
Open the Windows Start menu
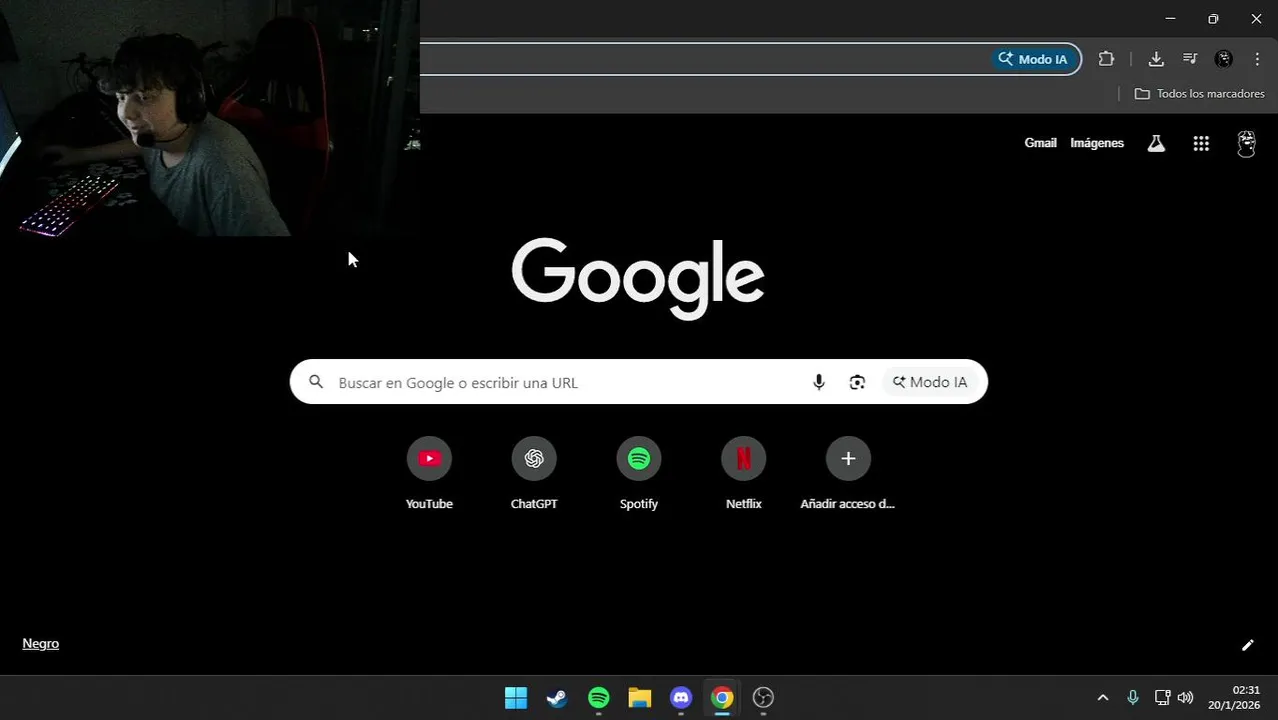pyautogui.click(x=516, y=698)
